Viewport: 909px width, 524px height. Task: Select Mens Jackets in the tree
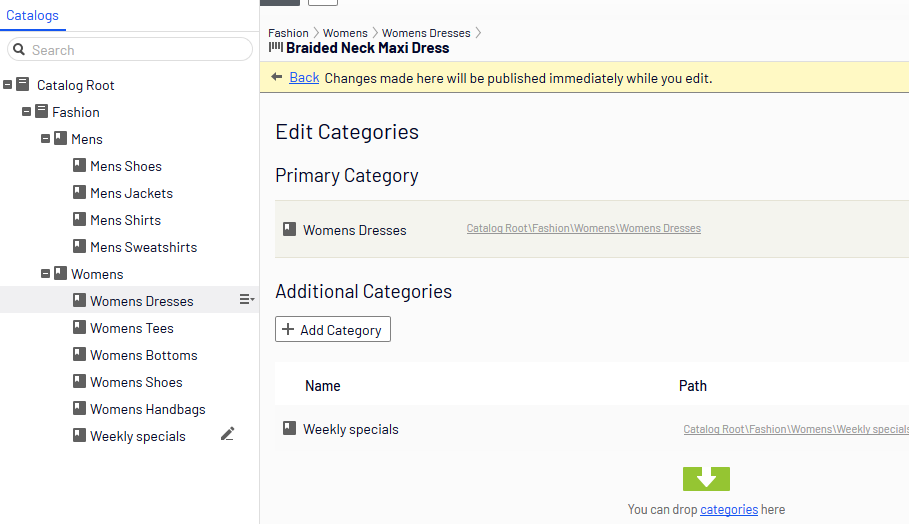[132, 193]
